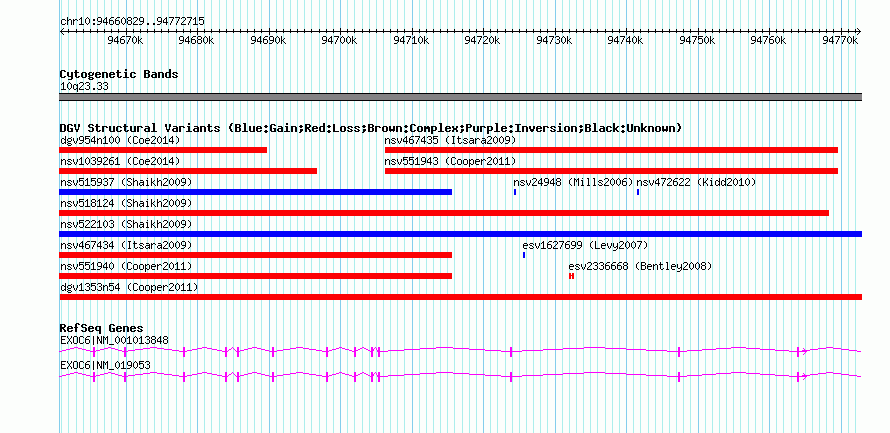This screenshot has width=890, height=433.
Task: Click the nsv515937 (Shaikh2009) label
Action: point(126,182)
